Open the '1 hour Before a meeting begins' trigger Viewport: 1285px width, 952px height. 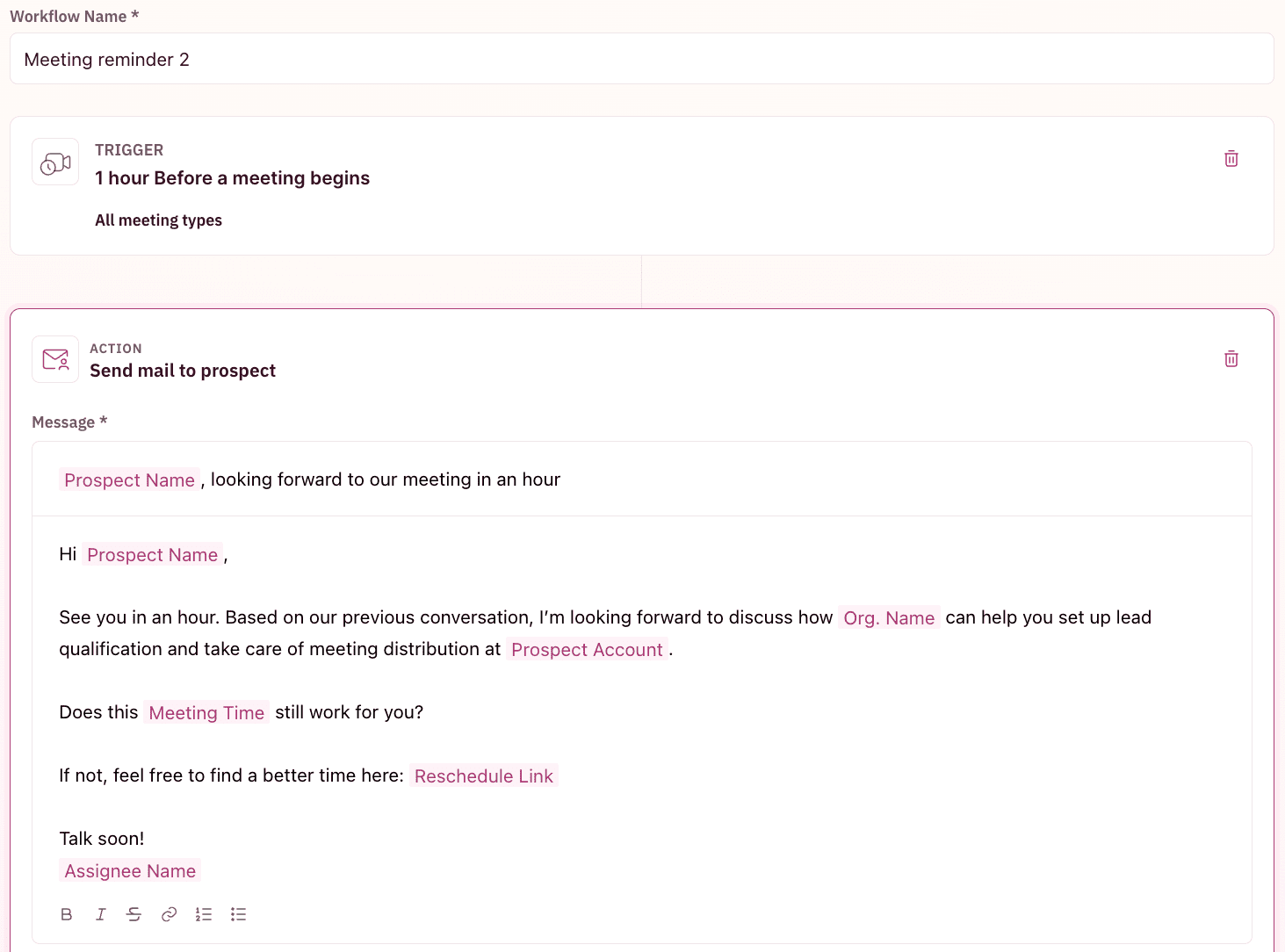point(232,177)
